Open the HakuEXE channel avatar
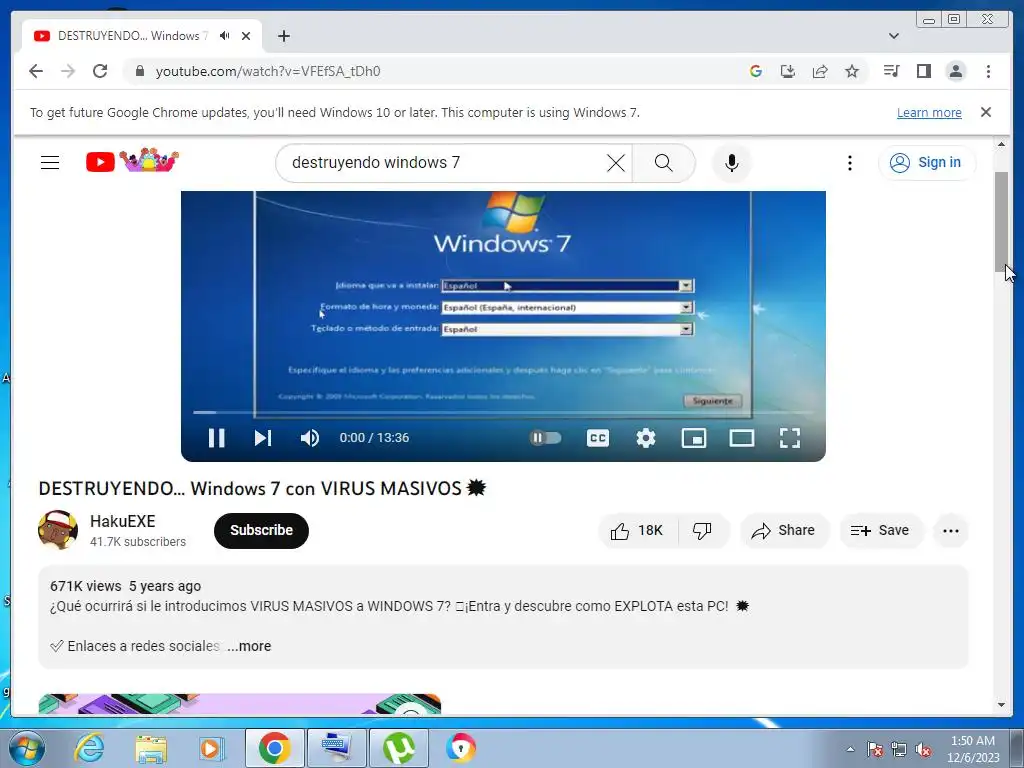Viewport: 1024px width, 768px height. (58, 530)
